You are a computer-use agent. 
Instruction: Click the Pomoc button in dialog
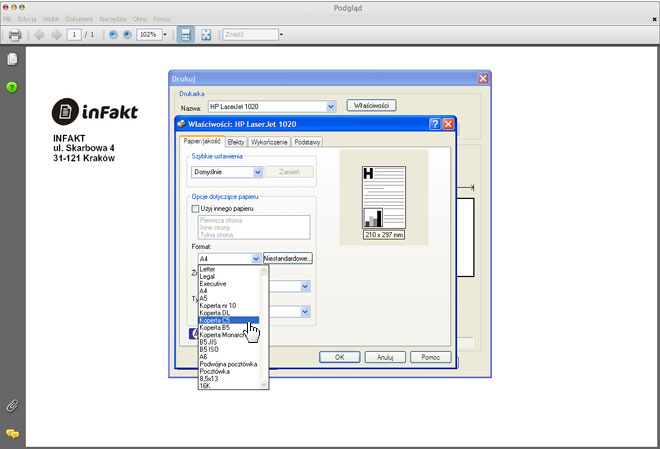point(431,357)
